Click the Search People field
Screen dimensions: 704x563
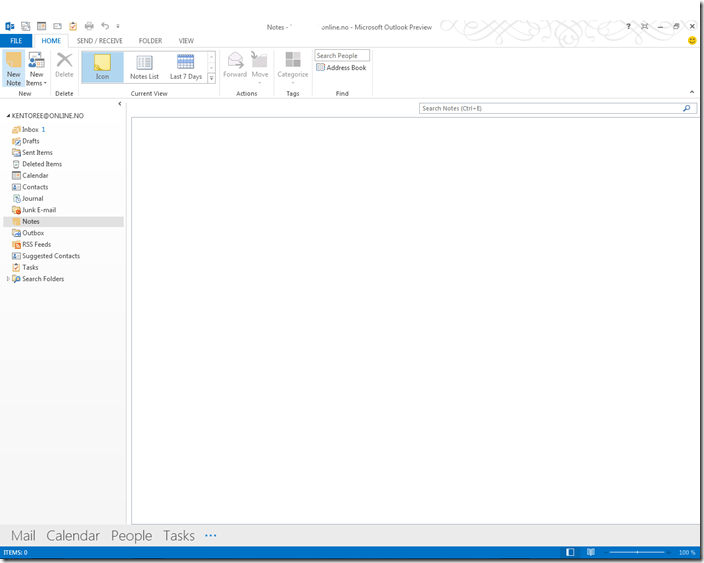tap(342, 55)
